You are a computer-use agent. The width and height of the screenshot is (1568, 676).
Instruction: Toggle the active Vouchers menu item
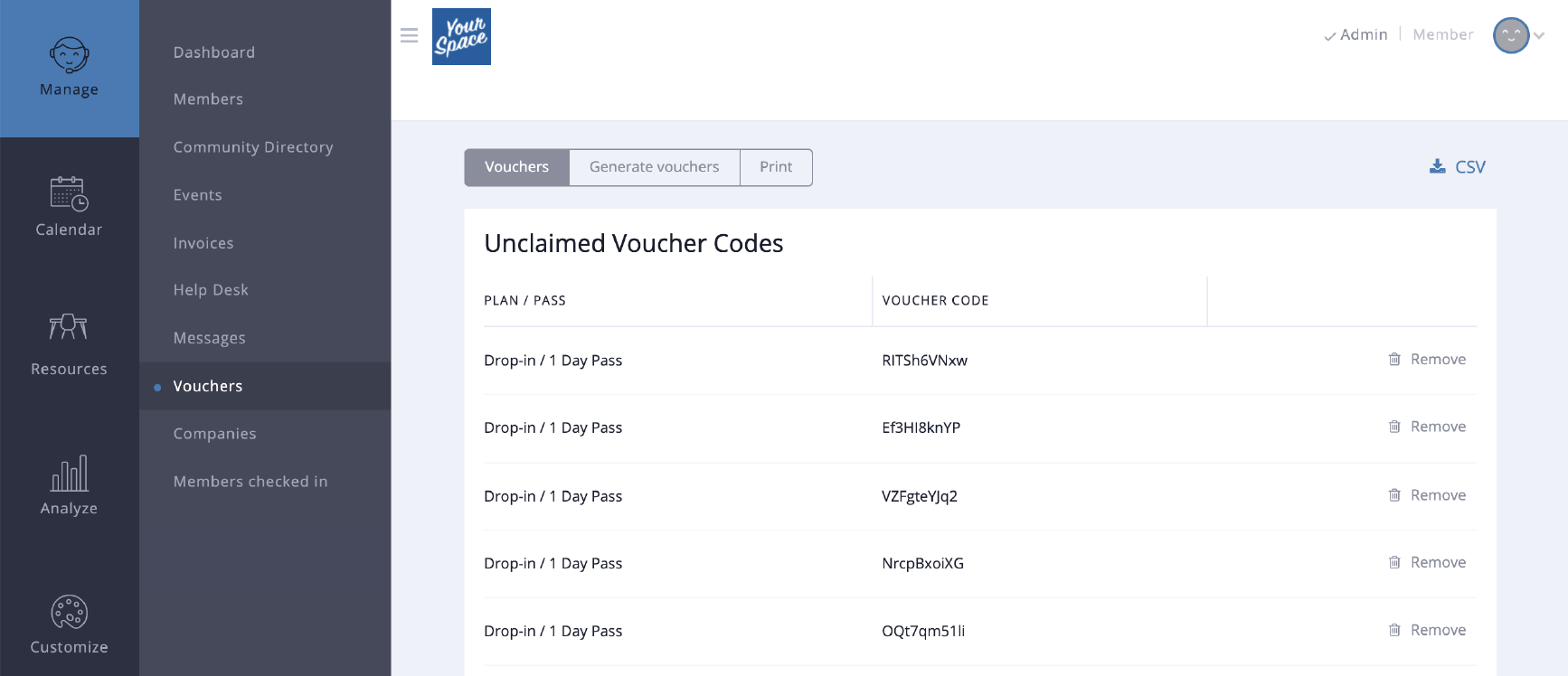(207, 385)
